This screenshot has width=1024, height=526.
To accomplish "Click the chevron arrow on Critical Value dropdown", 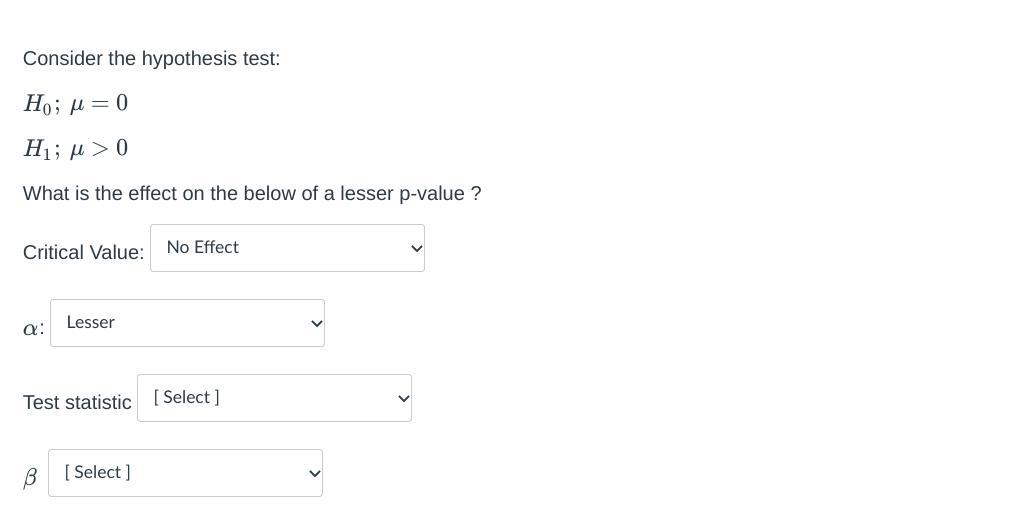I will pos(417,248).
